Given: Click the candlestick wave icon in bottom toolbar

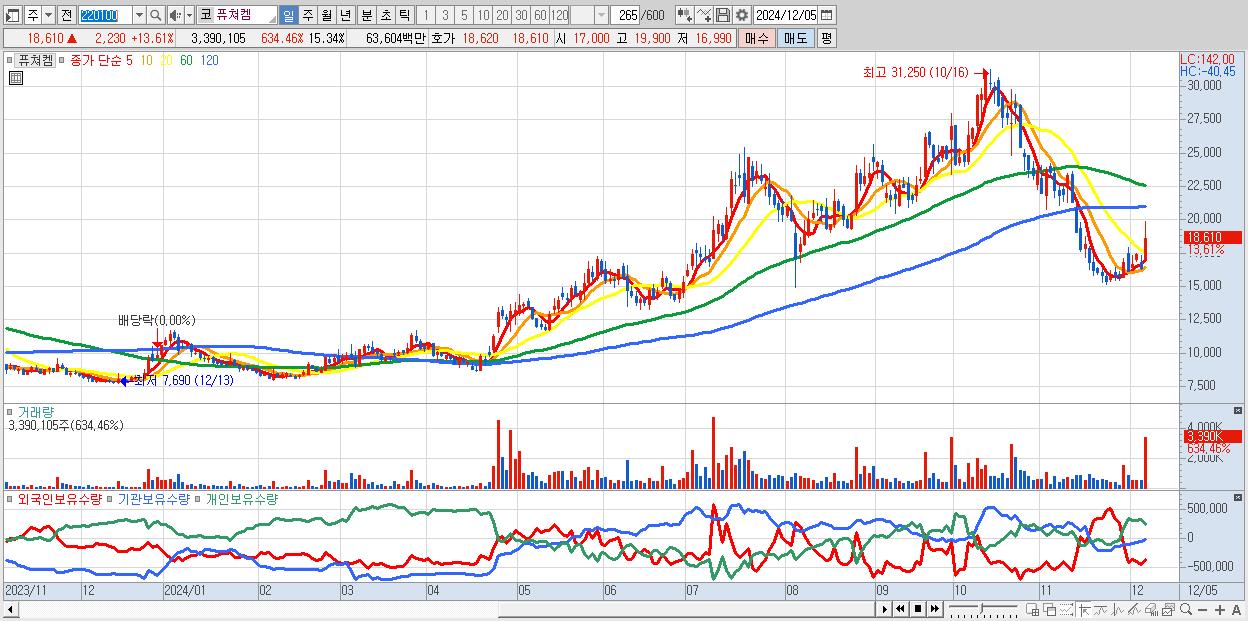Looking at the screenshot, I should pyautogui.click(x=1118, y=610).
